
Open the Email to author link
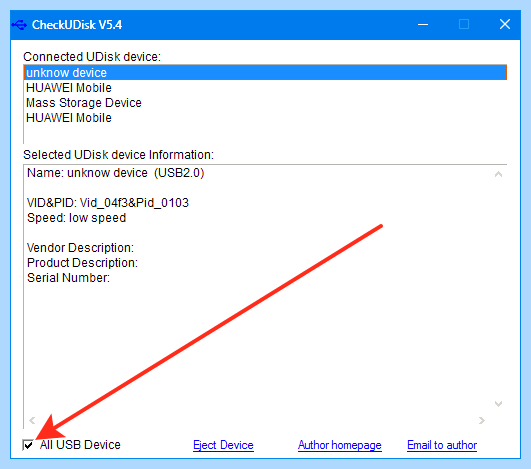[x=442, y=445]
